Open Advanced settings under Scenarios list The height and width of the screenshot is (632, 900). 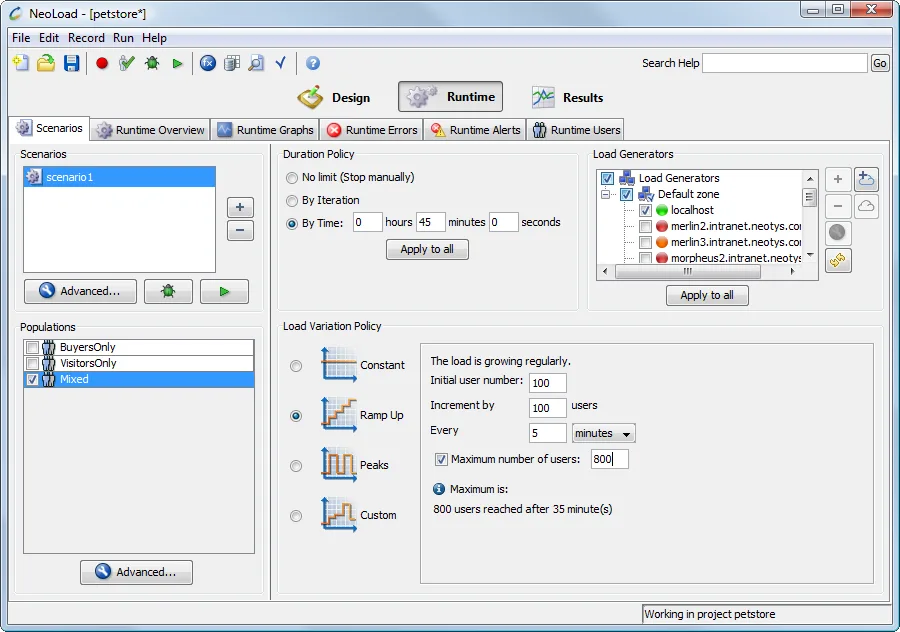(80, 292)
